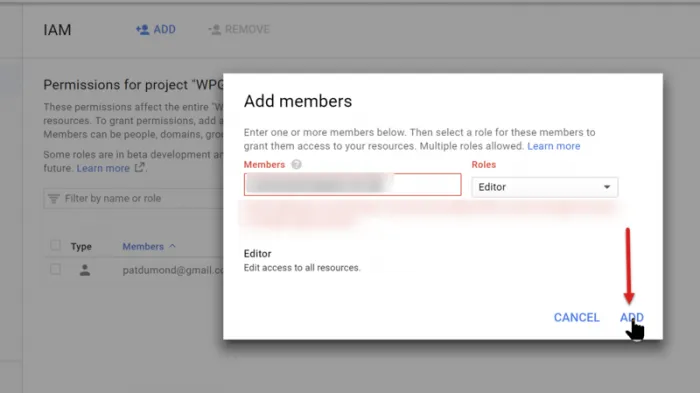Click the Members sort arrow icon

(x=172, y=246)
